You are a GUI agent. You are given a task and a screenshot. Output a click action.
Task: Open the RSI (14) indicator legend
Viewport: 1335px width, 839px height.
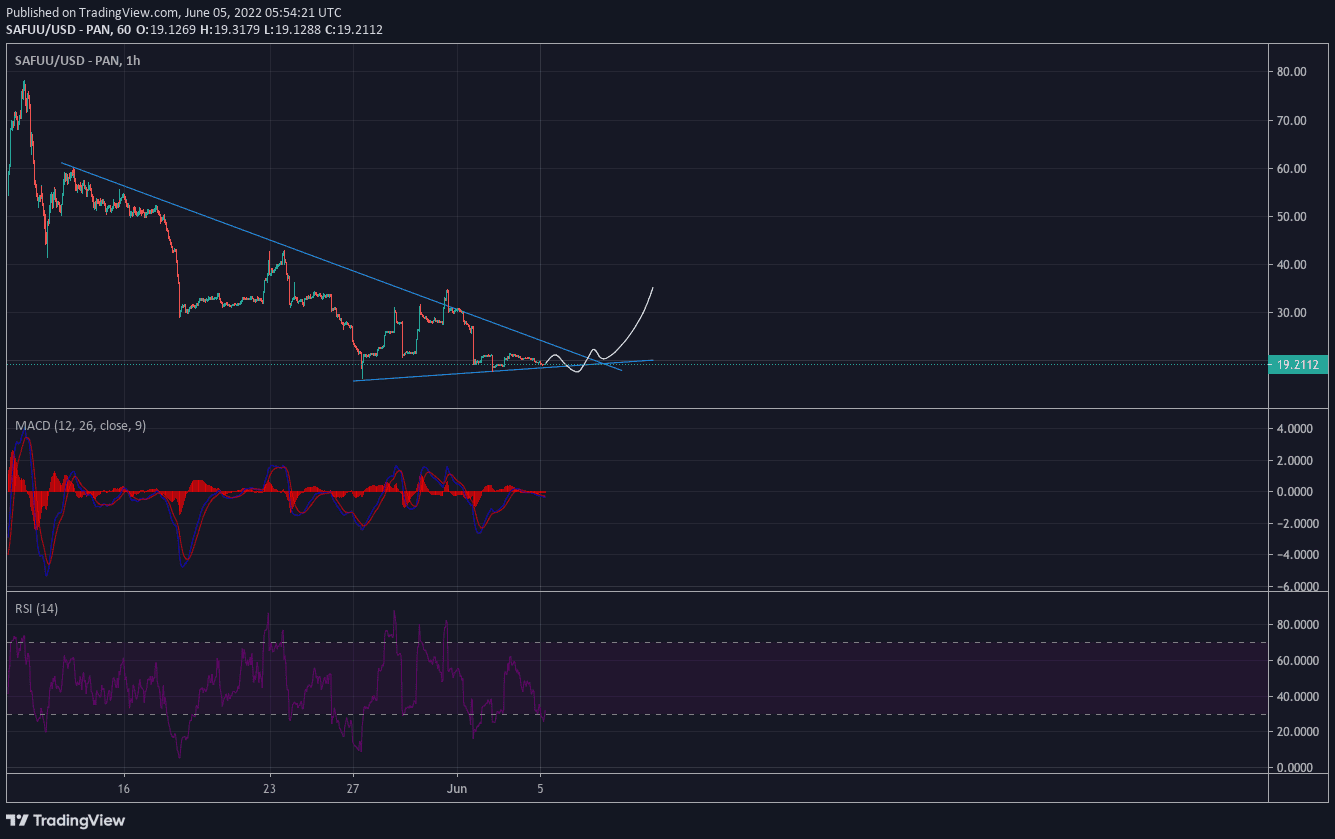(36, 608)
